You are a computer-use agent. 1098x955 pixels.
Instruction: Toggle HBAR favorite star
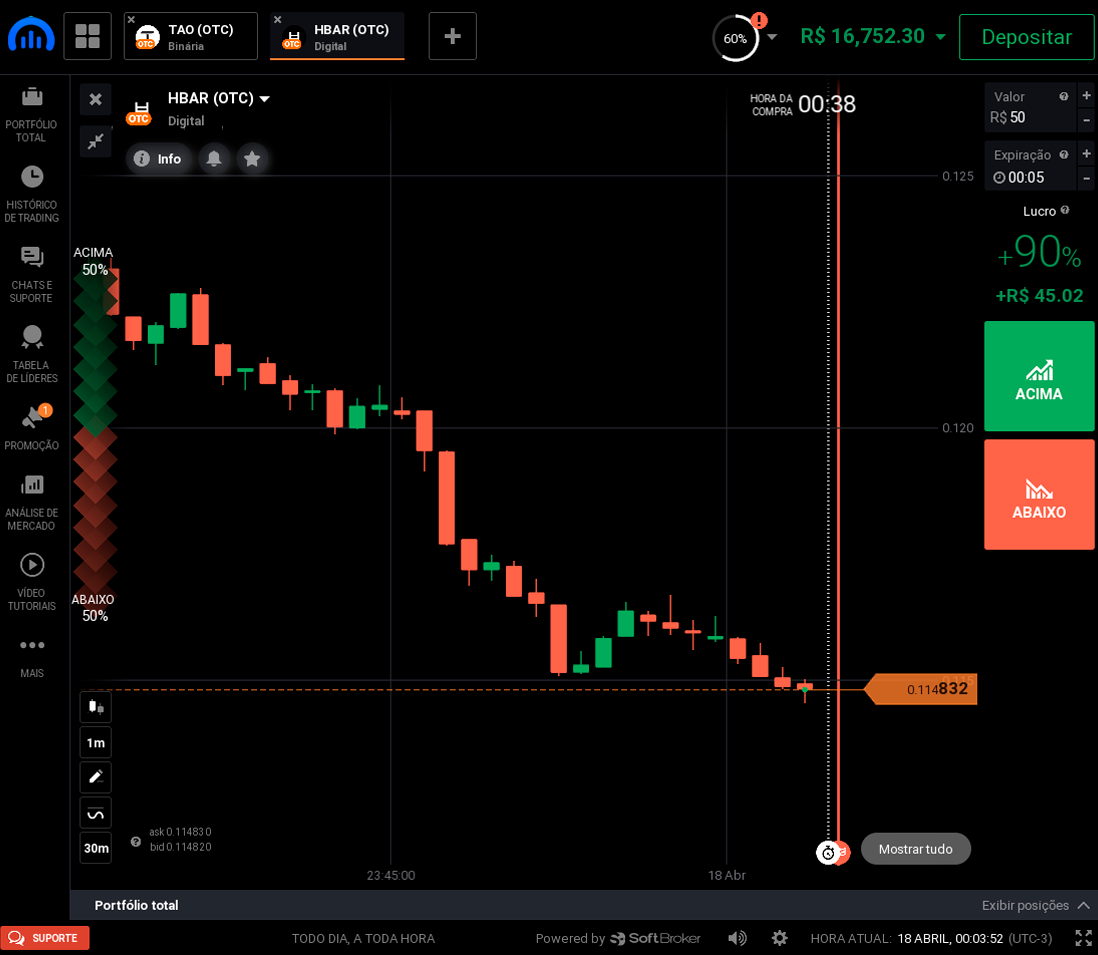click(252, 158)
